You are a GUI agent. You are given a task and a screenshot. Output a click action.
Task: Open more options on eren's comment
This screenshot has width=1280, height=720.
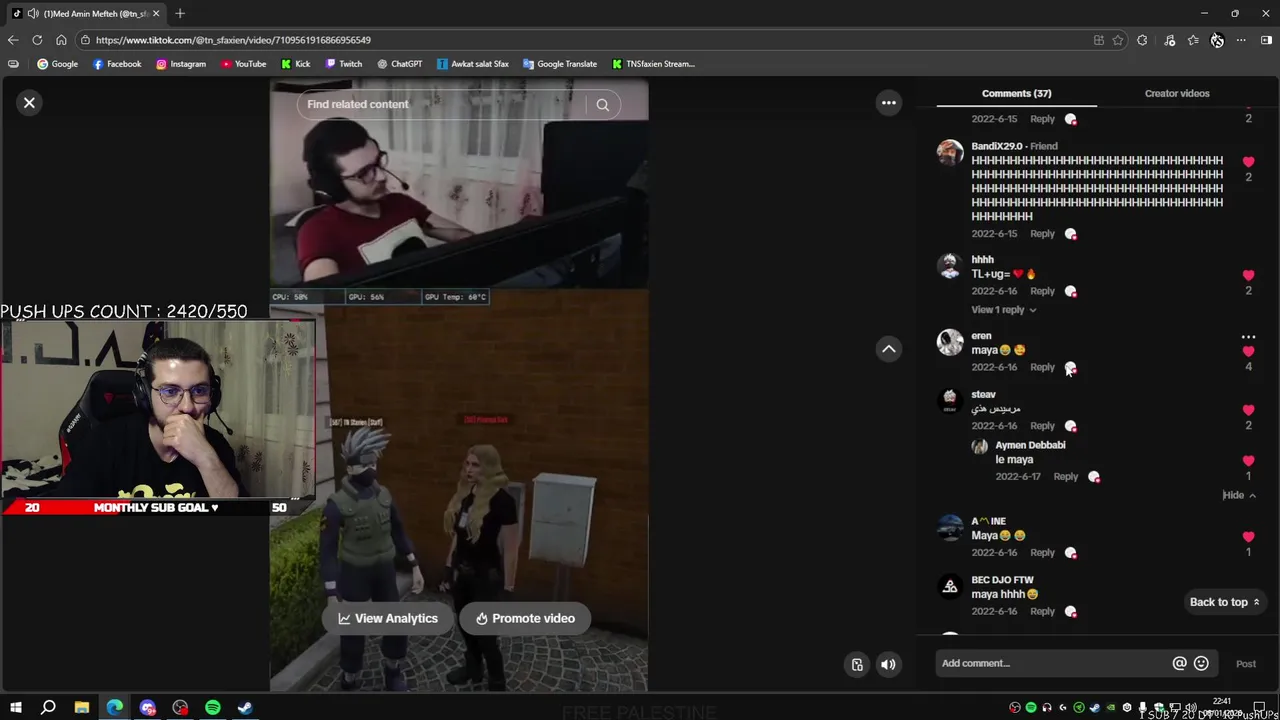tap(1248, 337)
